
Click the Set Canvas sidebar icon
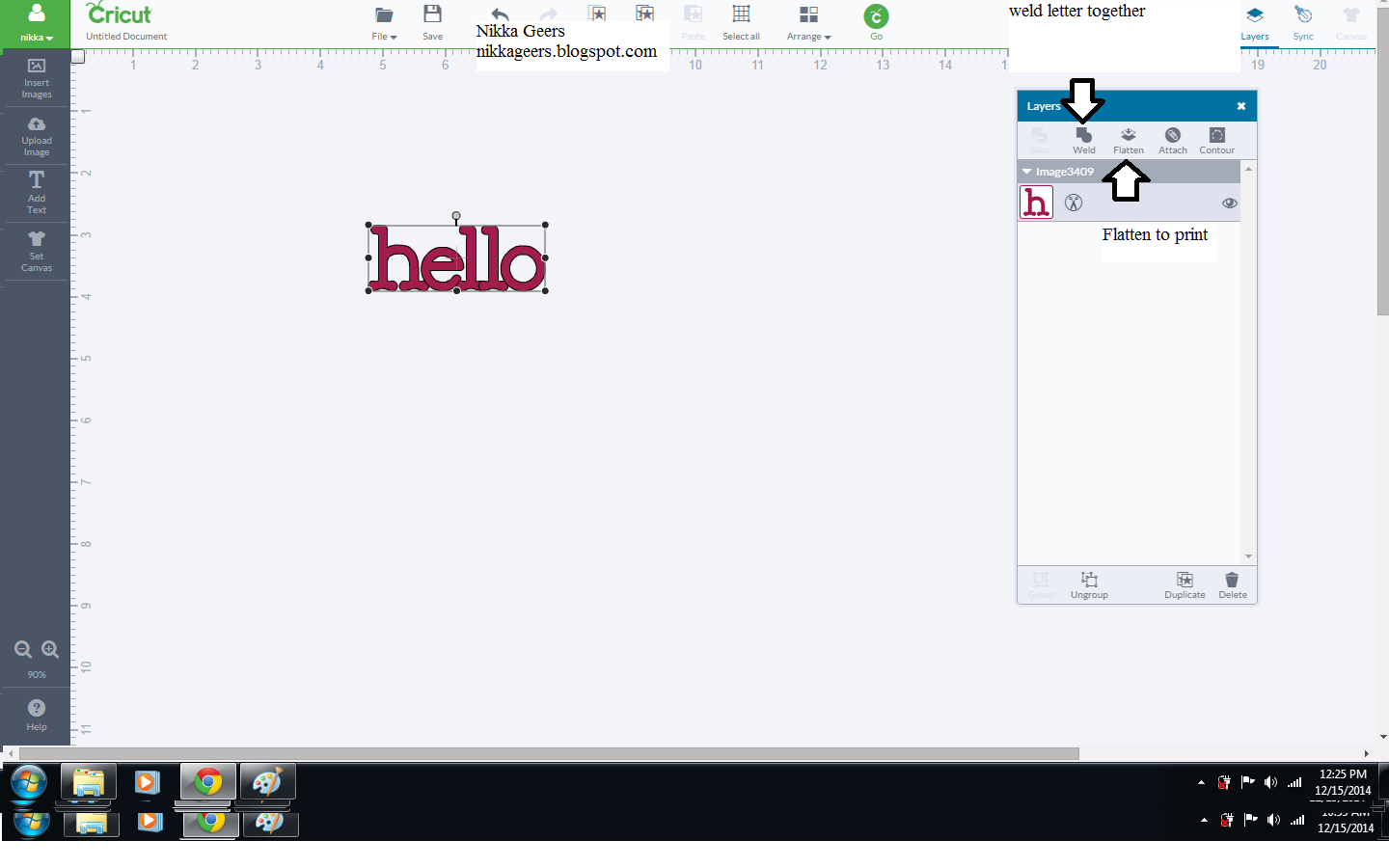pos(36,251)
